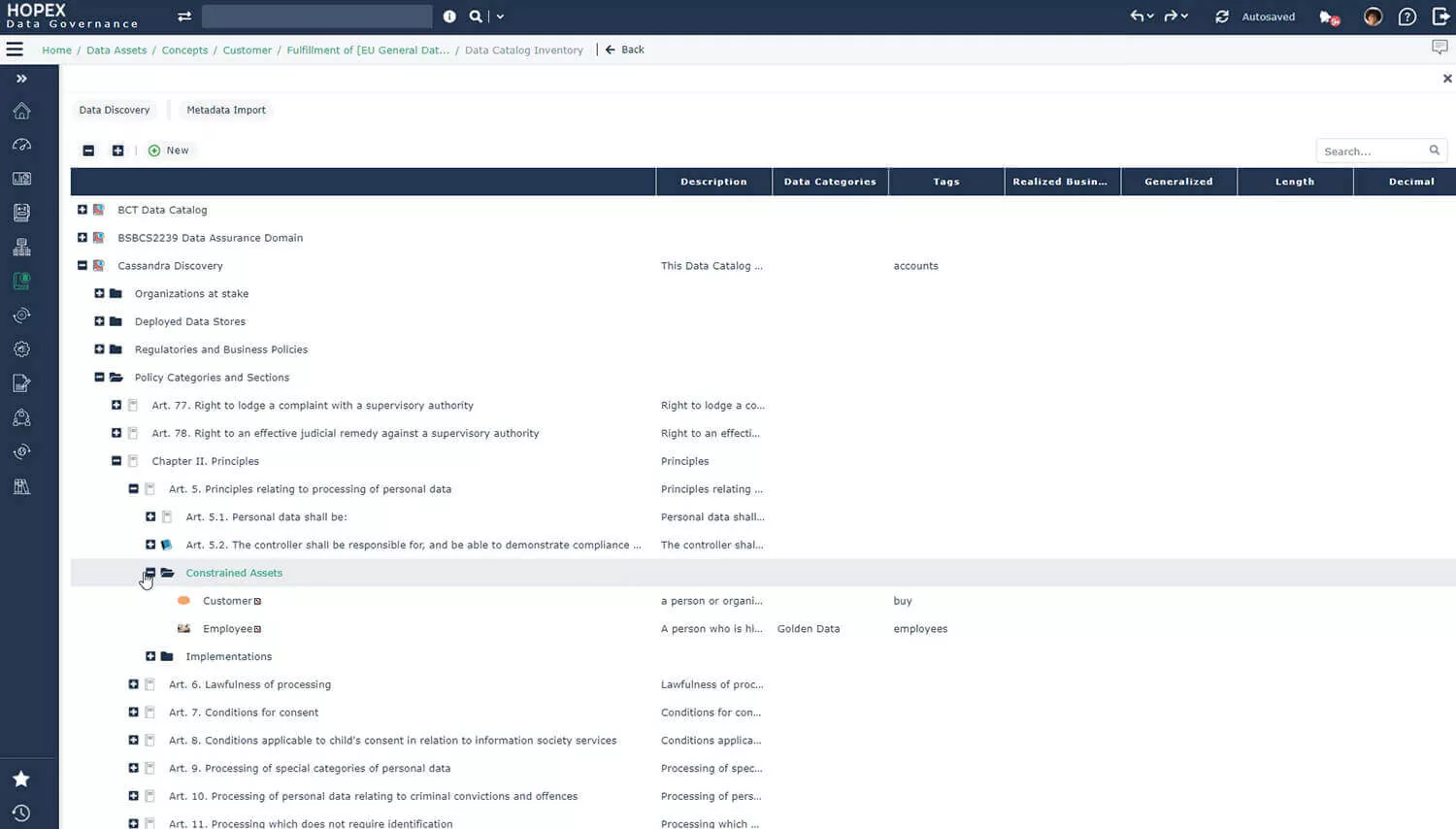The width and height of the screenshot is (1456, 829).
Task: Open the hamburger navigation menu
Action: pos(15,50)
